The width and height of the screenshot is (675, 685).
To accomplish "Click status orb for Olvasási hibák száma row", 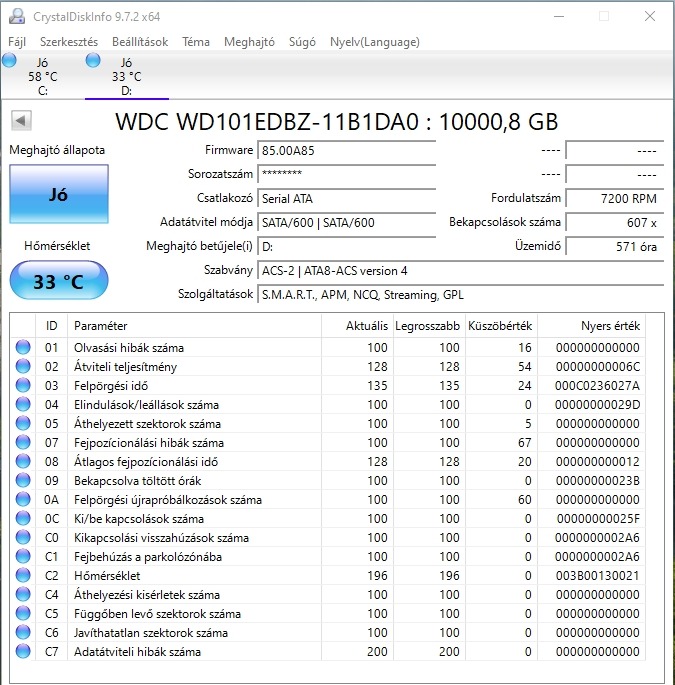I will click(x=23, y=347).
